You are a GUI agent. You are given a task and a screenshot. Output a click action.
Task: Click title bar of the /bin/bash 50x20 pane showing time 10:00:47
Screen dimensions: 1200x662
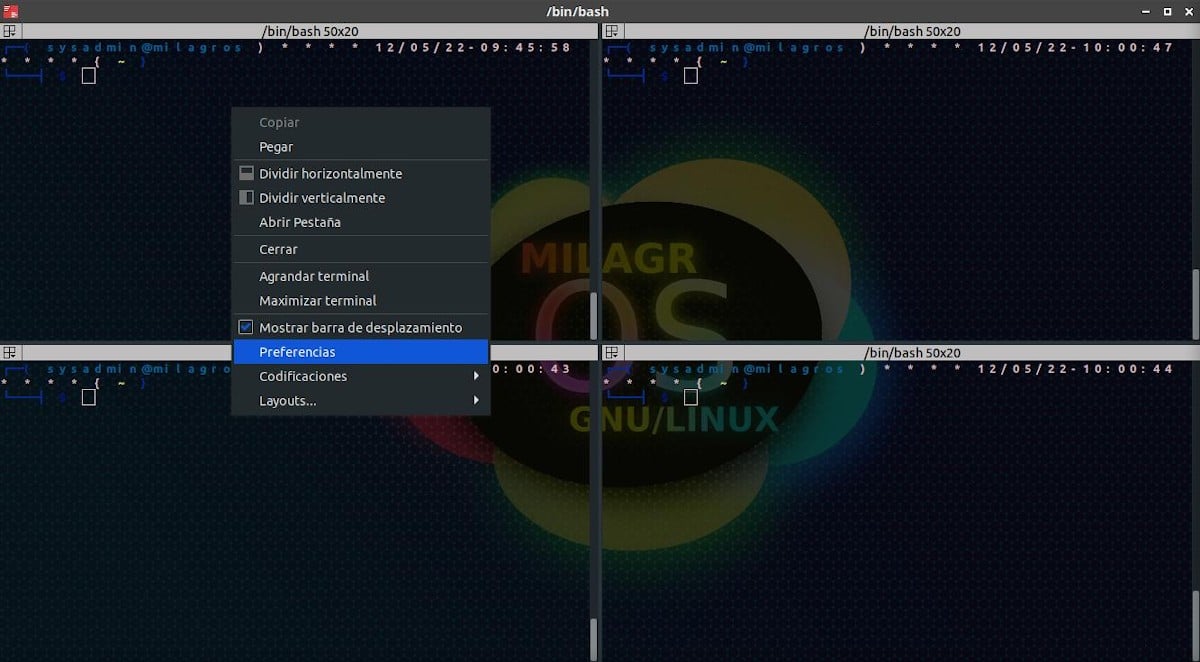click(x=910, y=31)
